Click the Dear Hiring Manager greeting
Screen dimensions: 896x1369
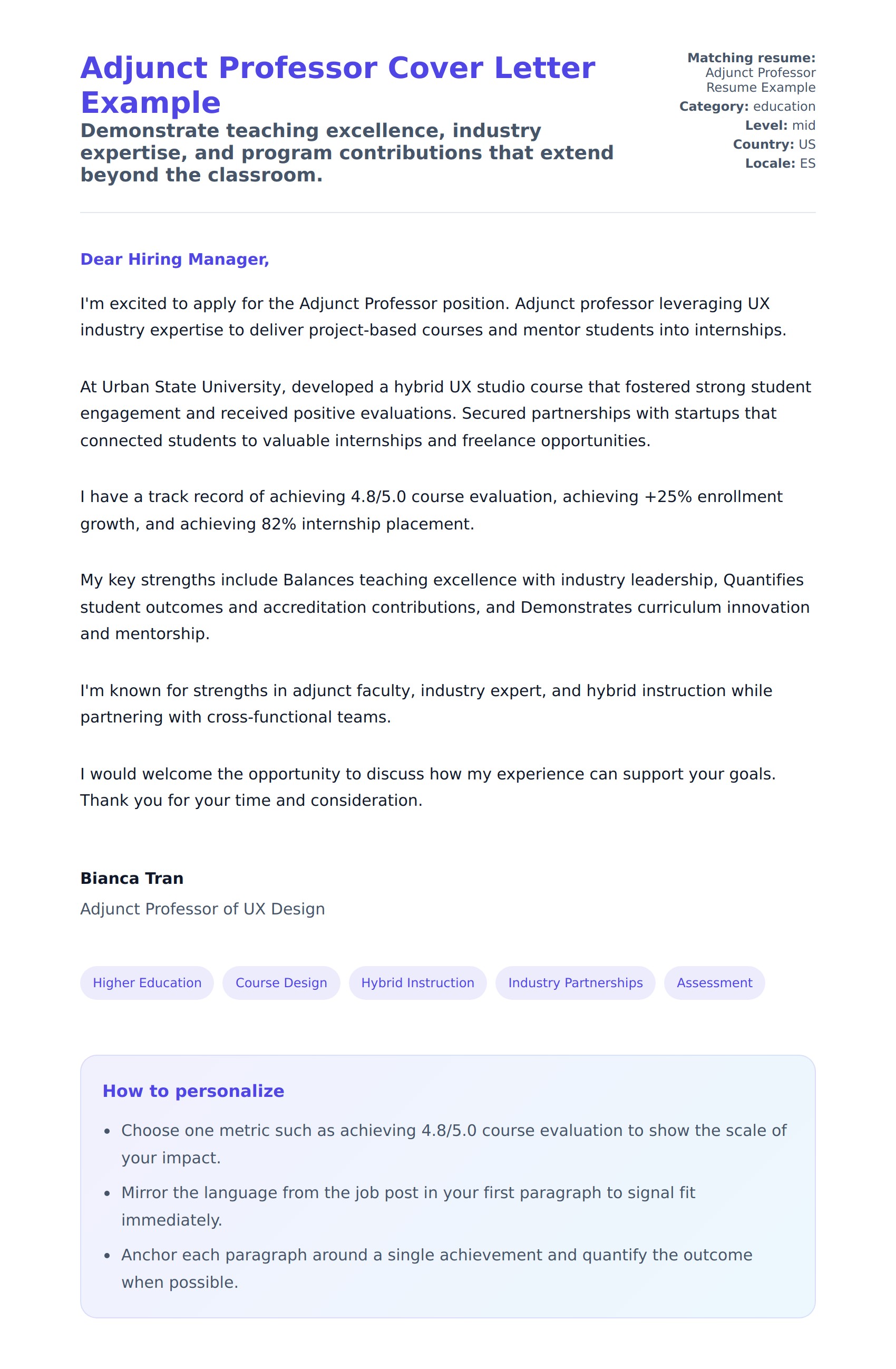(x=174, y=259)
